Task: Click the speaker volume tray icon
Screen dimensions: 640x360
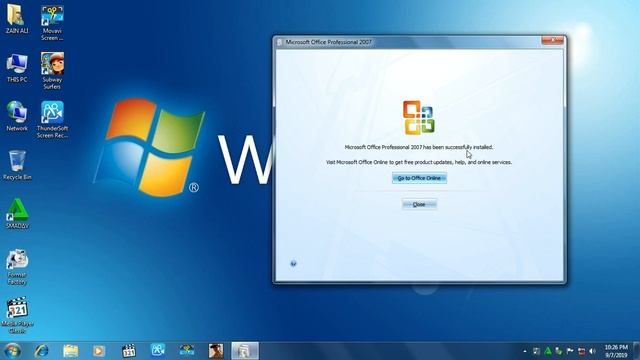Action: pos(593,351)
